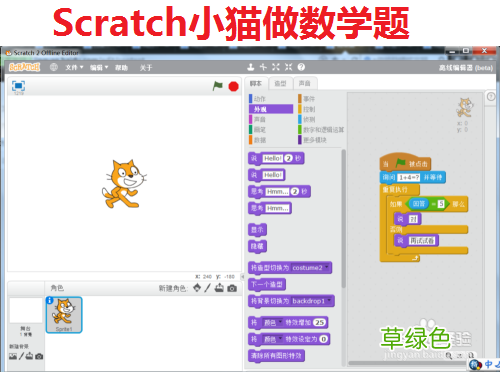Select the shrink sprite tool
Screen dimensions: 500x372
click(288, 67)
